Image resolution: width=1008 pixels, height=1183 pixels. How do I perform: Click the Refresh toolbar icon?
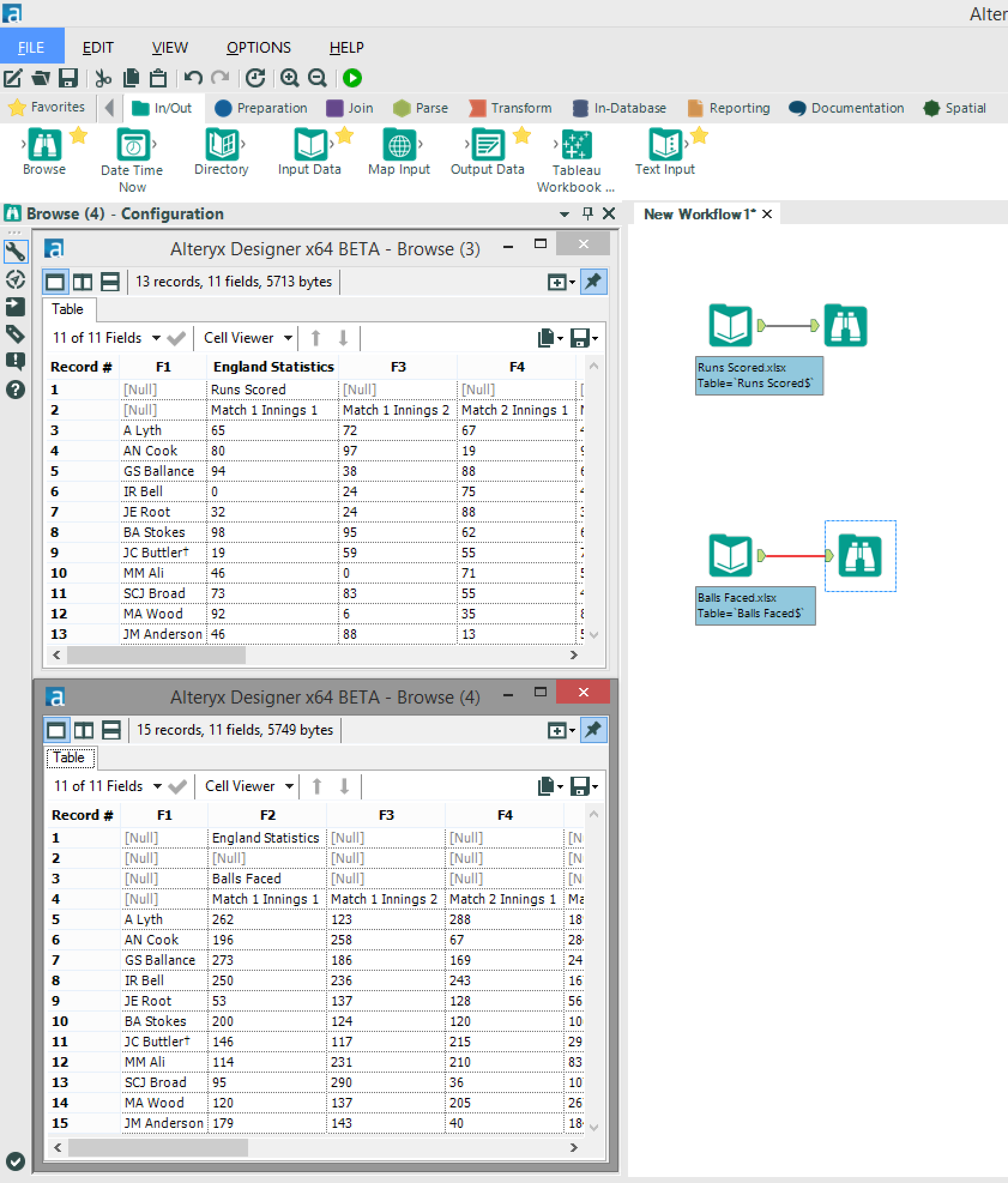coord(256,78)
